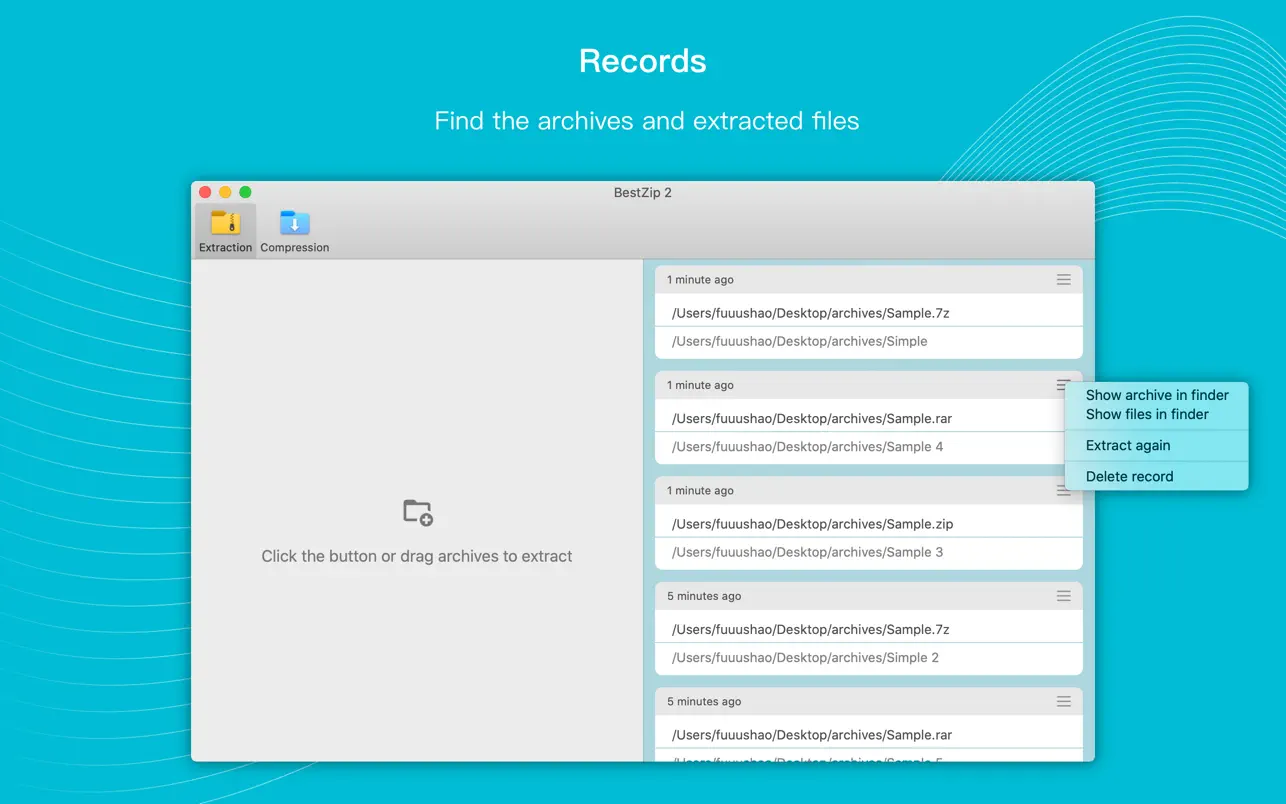1286x804 pixels.
Task: Open menu for Sample.7z 1-minute-ago record
Action: [1063, 280]
